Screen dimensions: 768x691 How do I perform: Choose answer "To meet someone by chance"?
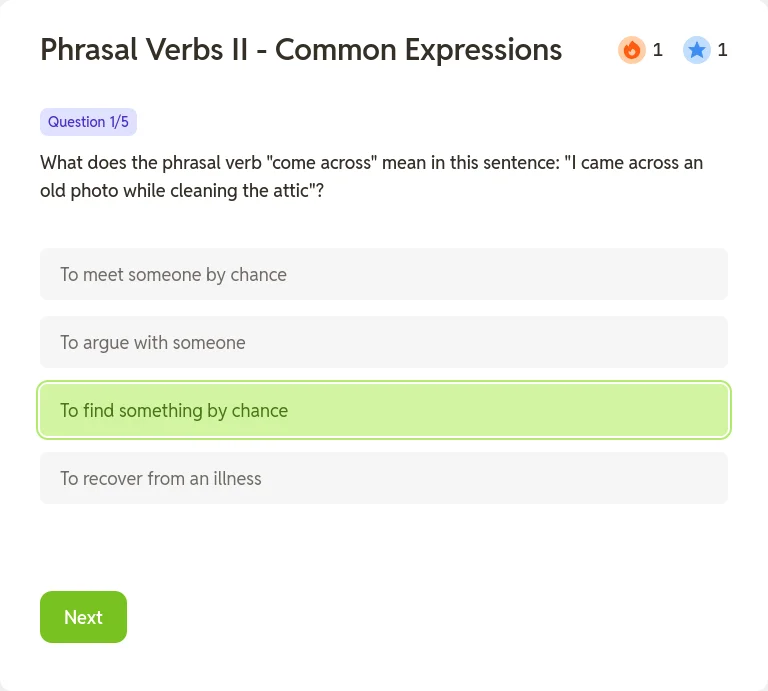pyautogui.click(x=384, y=274)
